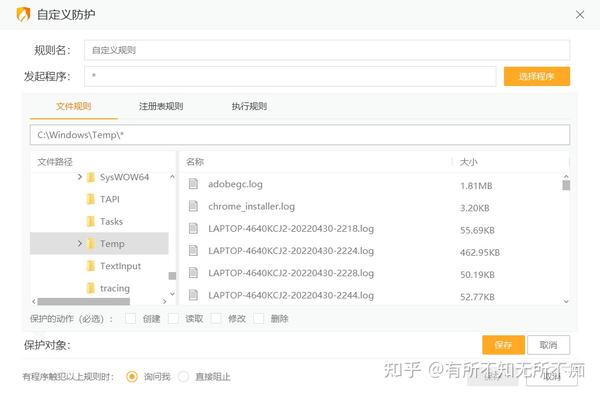Click the TextInput folder icon
Screen dimensions: 600x395
click(91, 266)
